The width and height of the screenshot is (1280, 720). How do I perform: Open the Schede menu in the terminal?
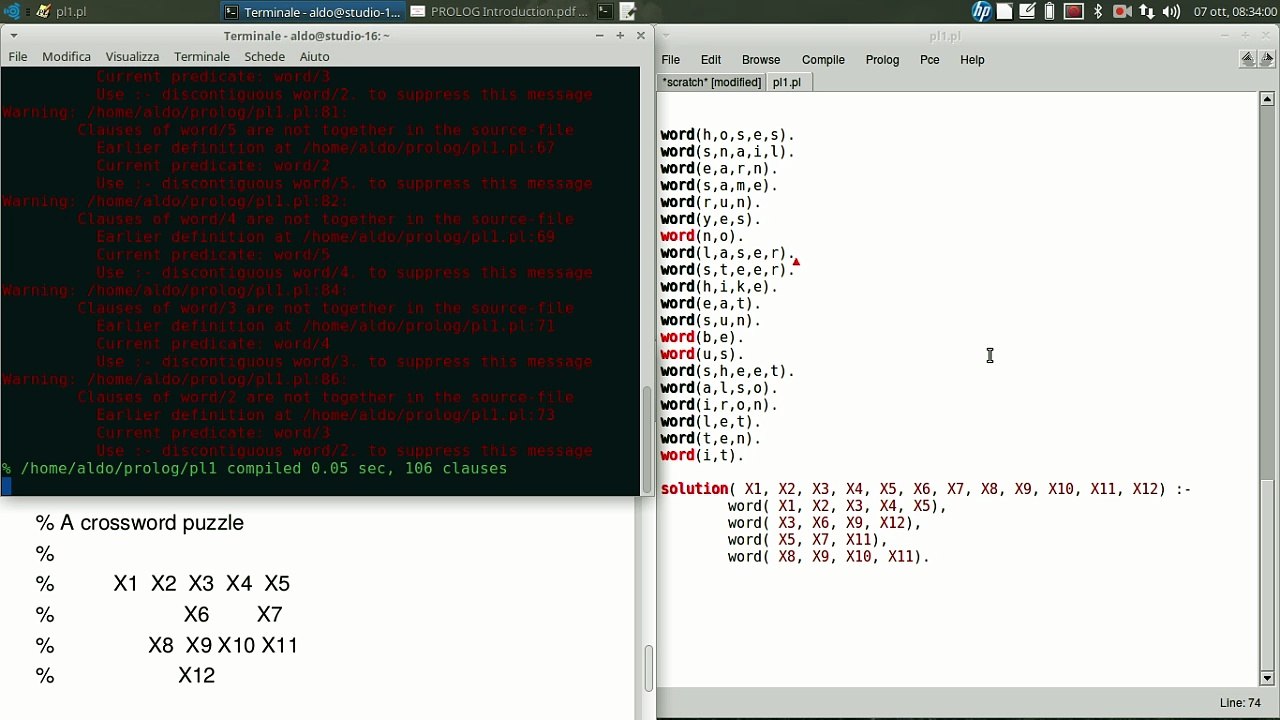(x=265, y=57)
